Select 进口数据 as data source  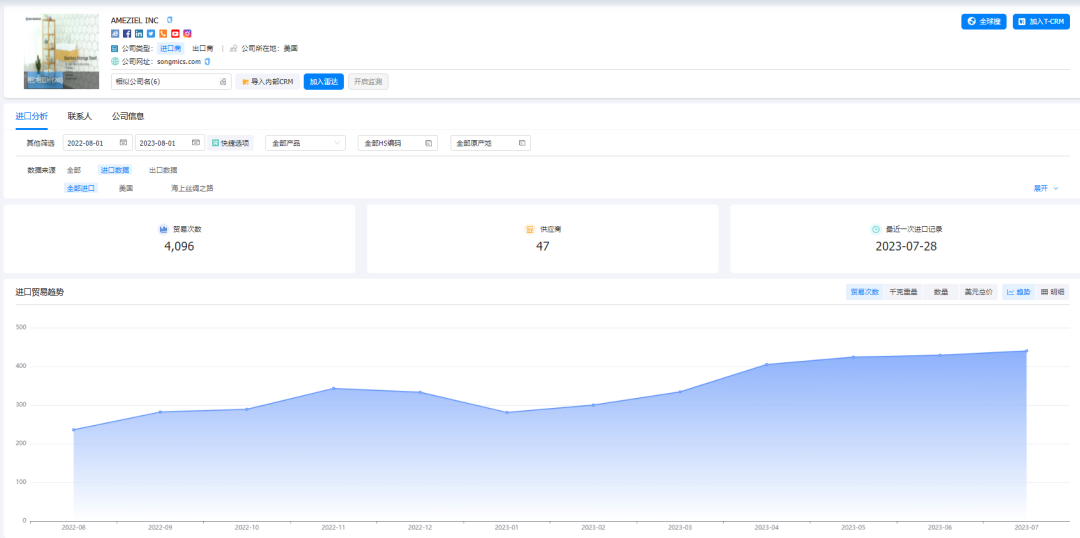[x=115, y=170]
